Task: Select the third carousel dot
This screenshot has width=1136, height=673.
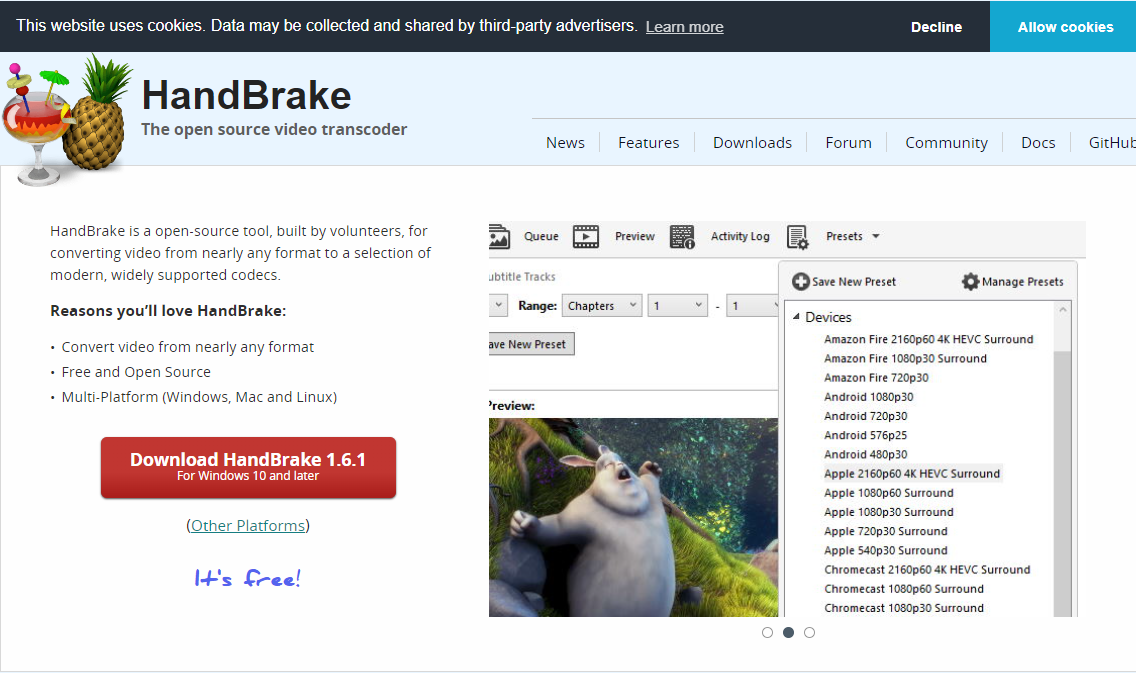Action: point(809,632)
